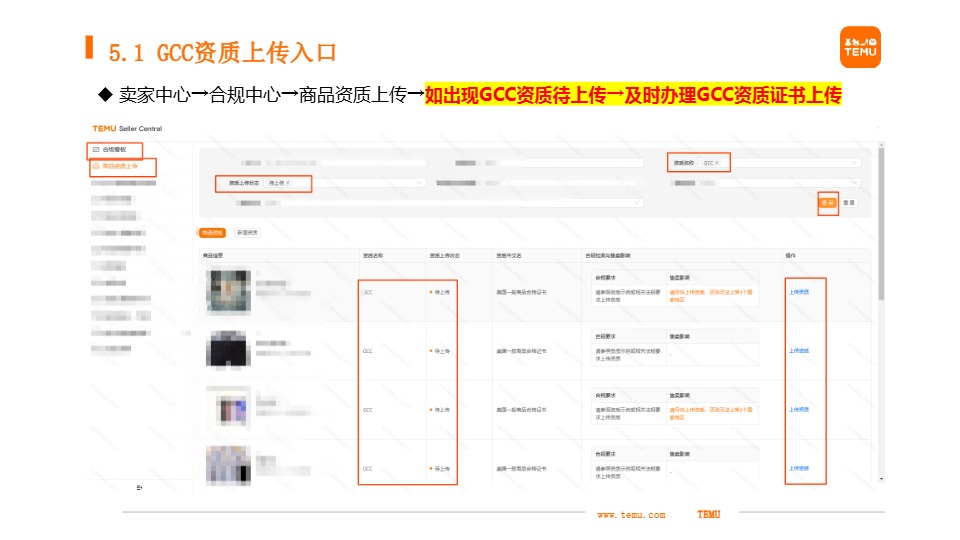Click the 重置 button
Screen dimensions: 960x540
(849, 203)
